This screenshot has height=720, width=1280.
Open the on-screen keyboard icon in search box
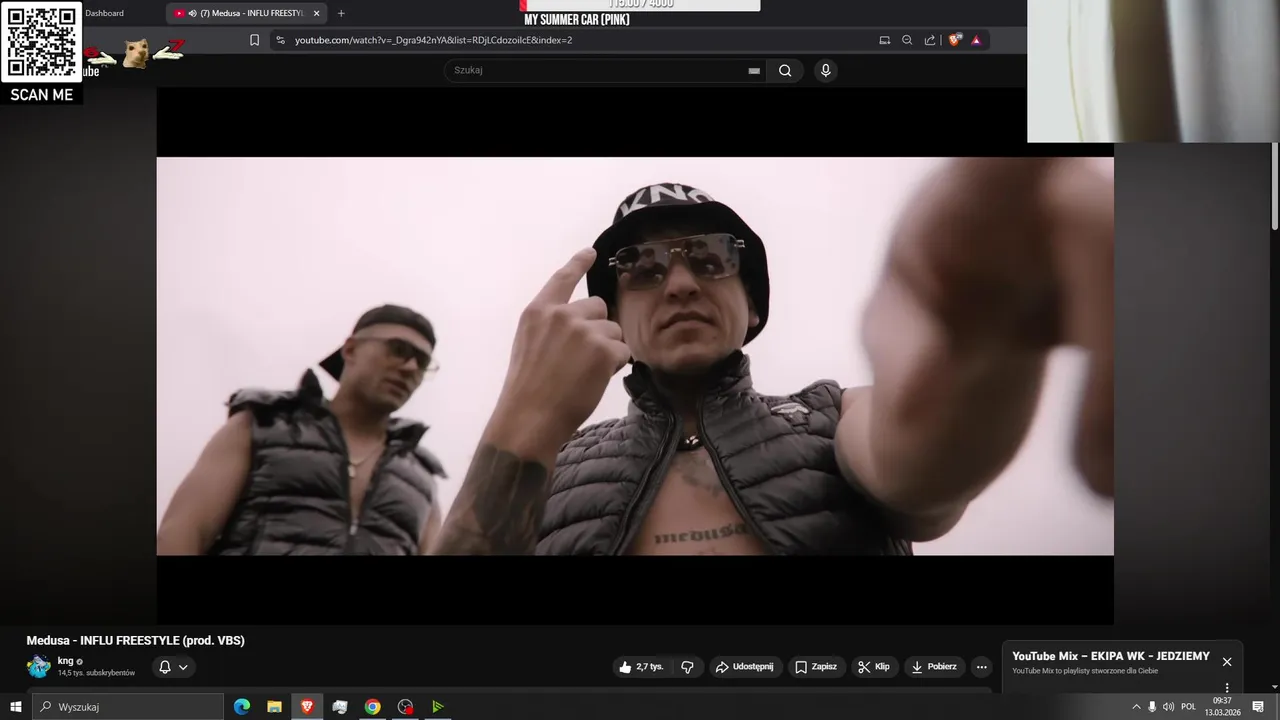[754, 71]
